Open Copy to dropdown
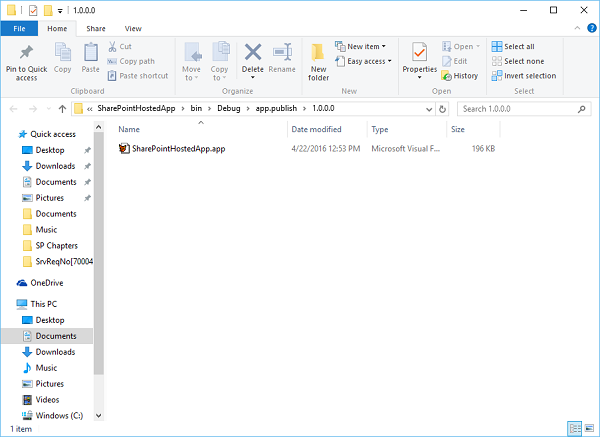 (x=219, y=61)
